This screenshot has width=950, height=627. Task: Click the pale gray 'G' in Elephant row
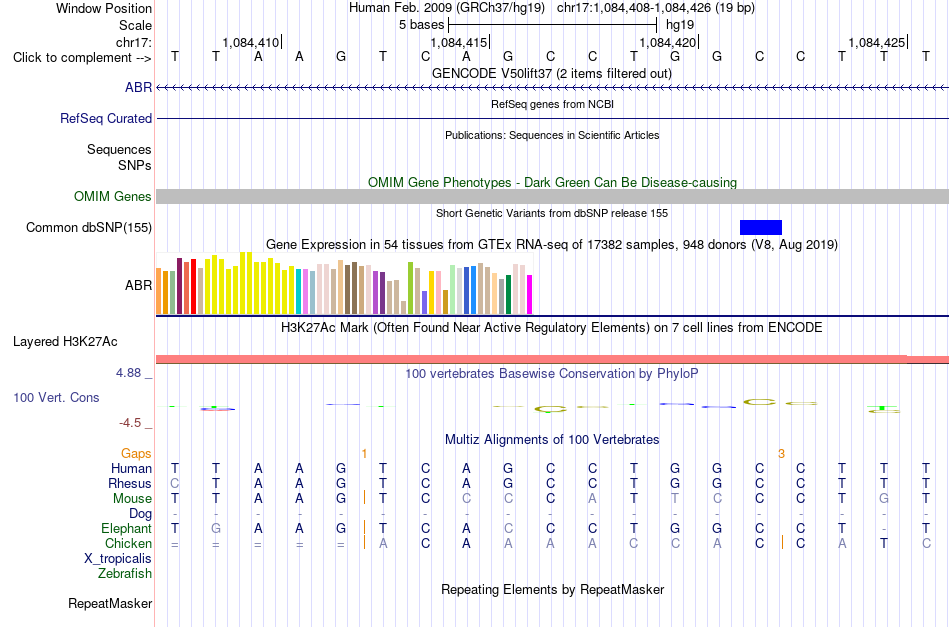pos(216,528)
